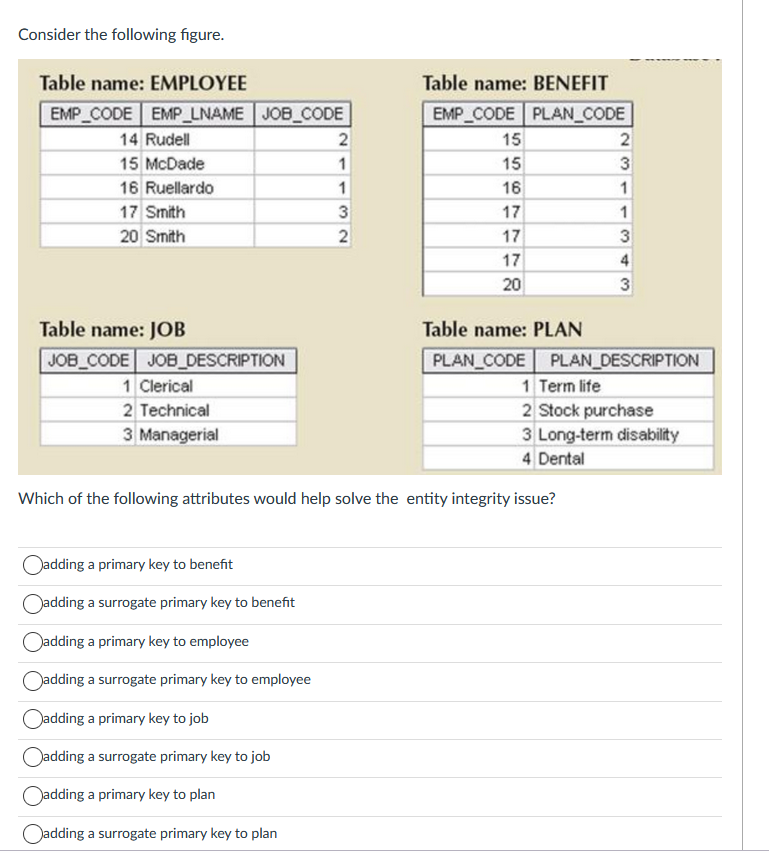Choose 'adding a primary key to plan'
The image size is (769, 853).
point(31,794)
